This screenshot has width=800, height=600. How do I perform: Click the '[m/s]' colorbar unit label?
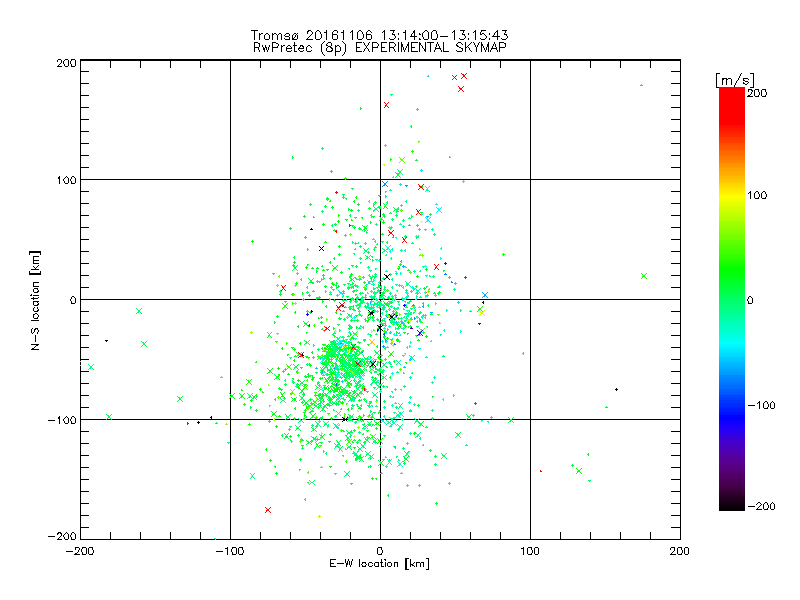pyautogui.click(x=735, y=80)
